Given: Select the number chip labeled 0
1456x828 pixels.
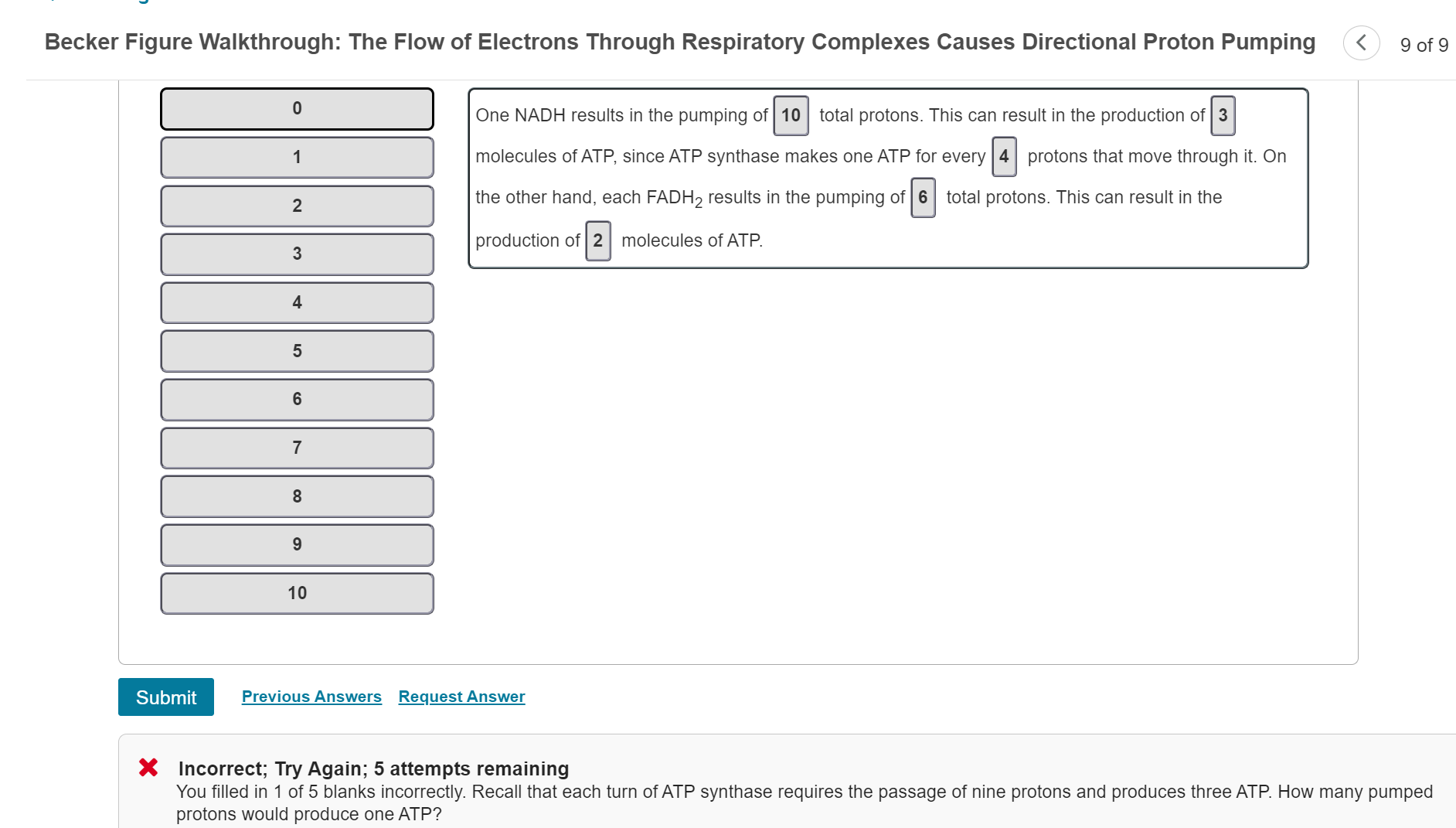Looking at the screenshot, I should (x=297, y=108).
